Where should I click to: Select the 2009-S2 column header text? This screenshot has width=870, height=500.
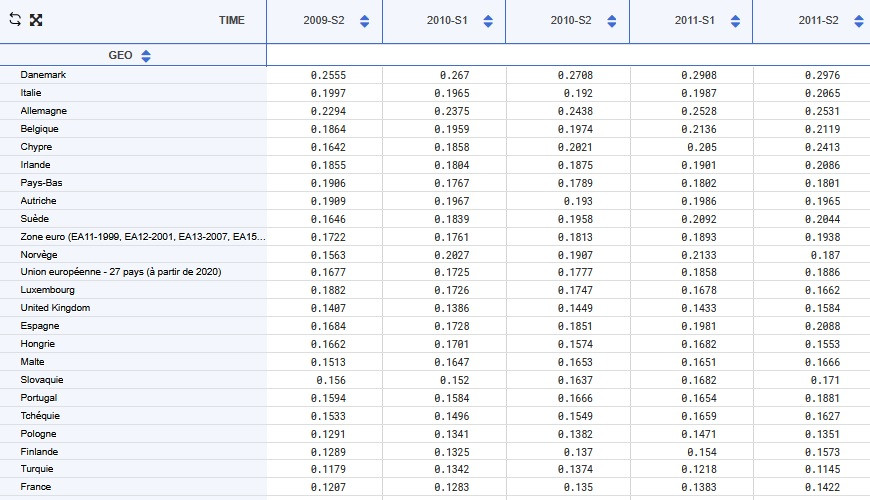pyautogui.click(x=324, y=21)
